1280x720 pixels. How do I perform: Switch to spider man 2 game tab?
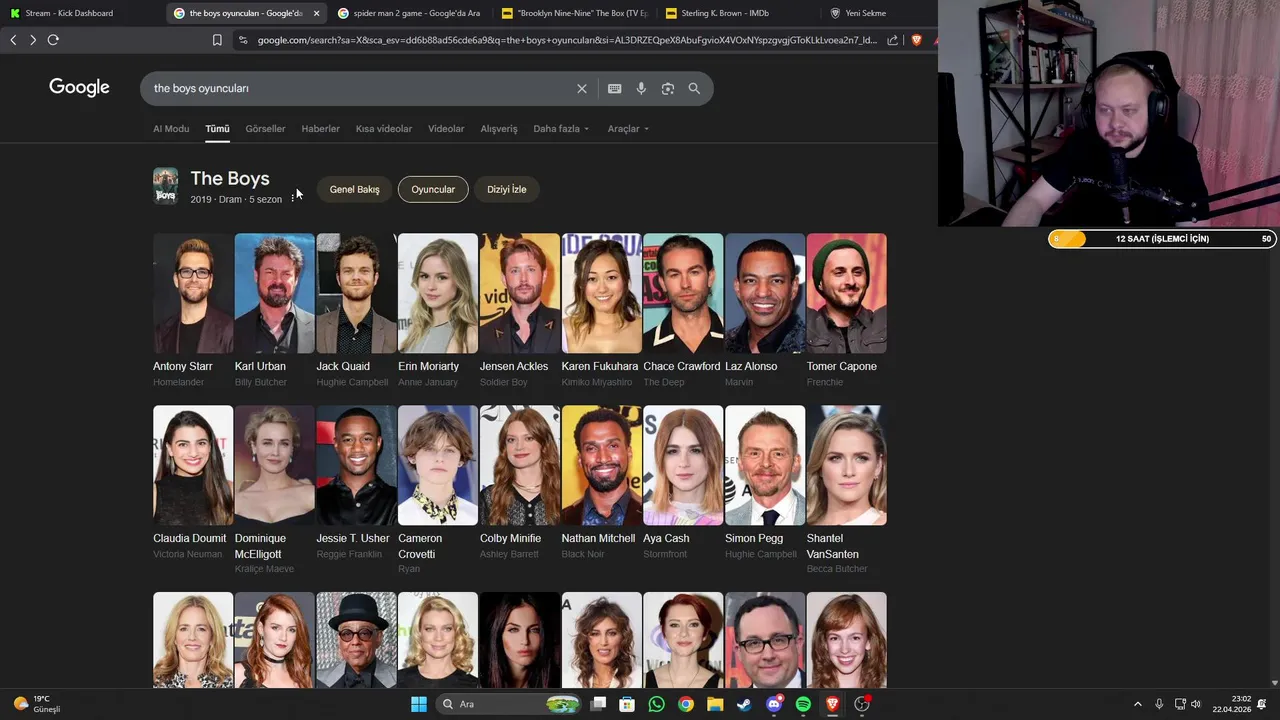(410, 13)
